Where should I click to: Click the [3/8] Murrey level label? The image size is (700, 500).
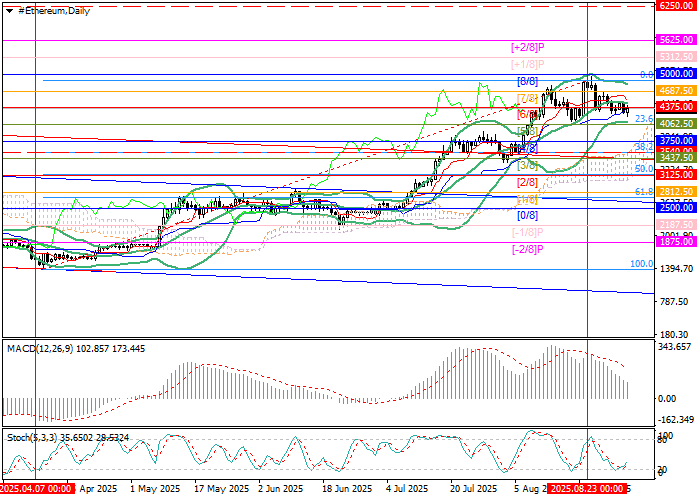point(527,165)
